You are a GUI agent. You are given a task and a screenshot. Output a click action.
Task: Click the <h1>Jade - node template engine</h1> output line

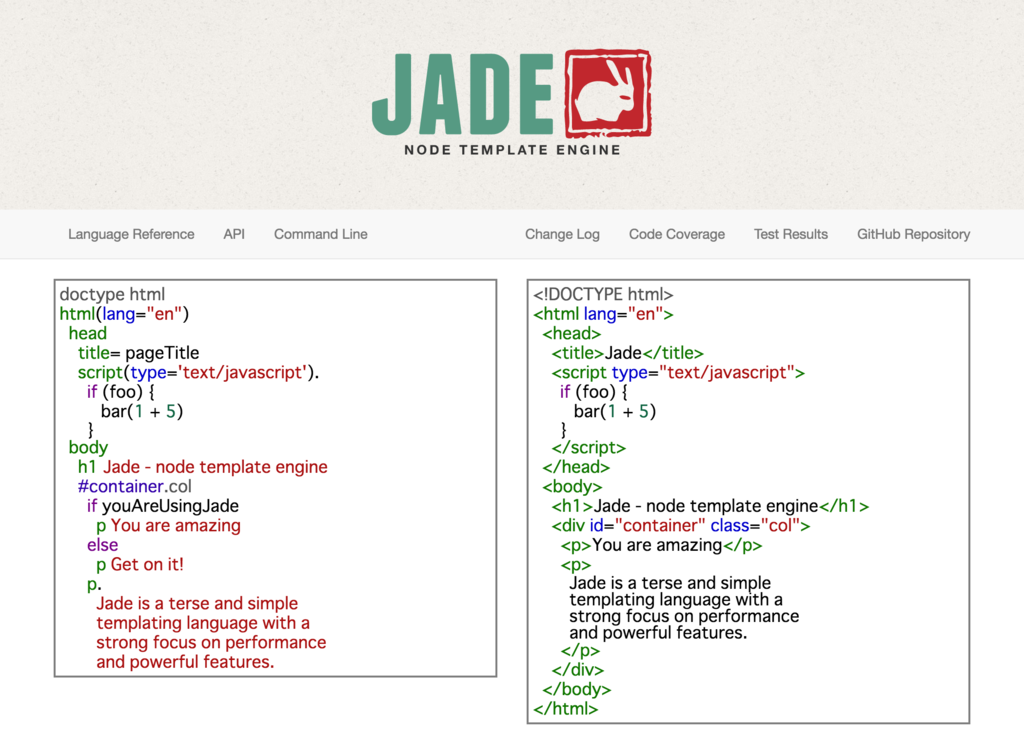point(710,506)
